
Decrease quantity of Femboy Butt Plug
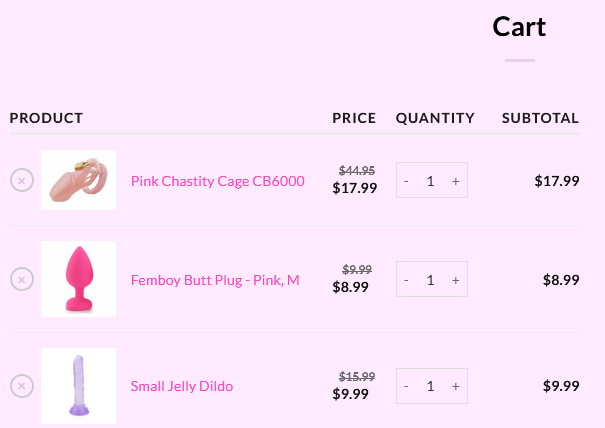(x=406, y=280)
